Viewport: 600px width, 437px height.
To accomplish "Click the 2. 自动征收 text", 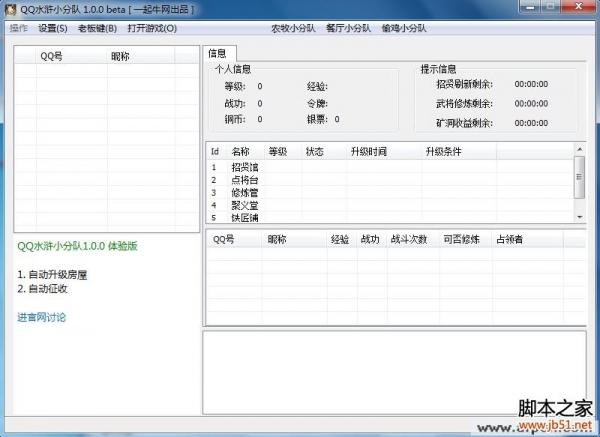I will click(x=42, y=289).
